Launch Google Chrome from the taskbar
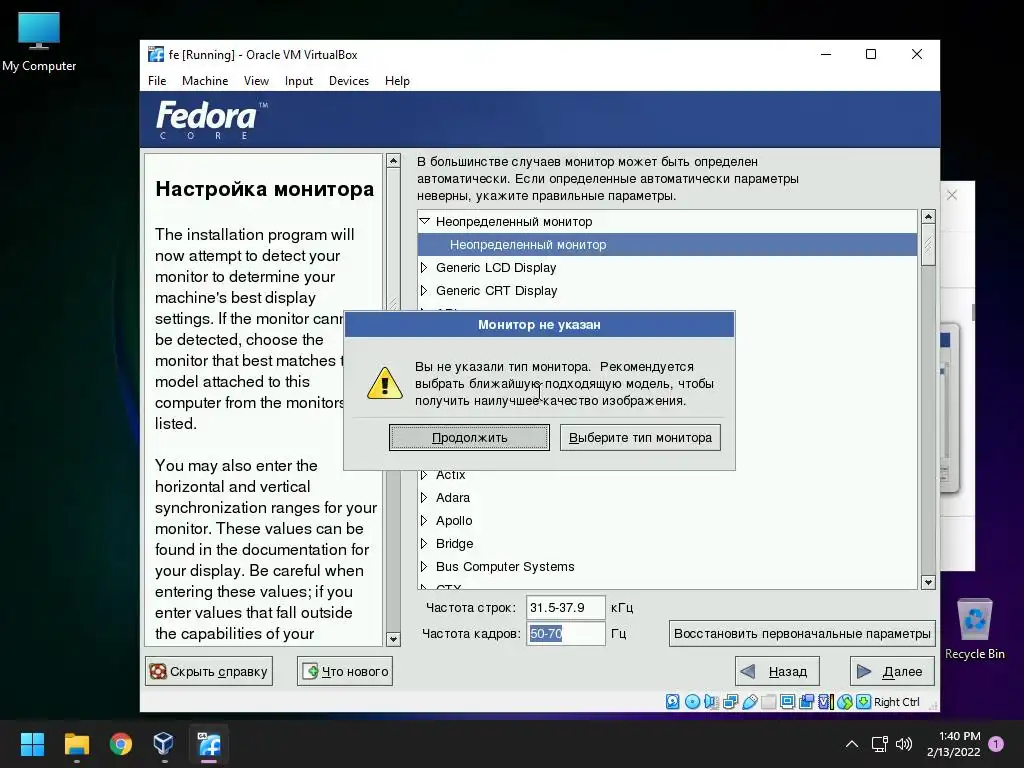The width and height of the screenshot is (1024, 768). tap(120, 744)
